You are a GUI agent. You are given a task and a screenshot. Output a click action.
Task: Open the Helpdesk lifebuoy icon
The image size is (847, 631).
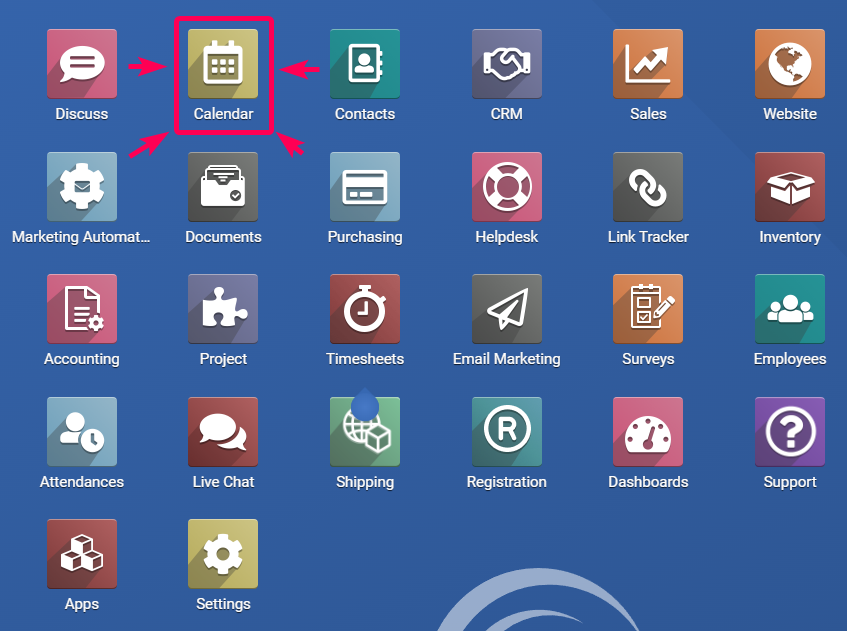[x=507, y=186]
